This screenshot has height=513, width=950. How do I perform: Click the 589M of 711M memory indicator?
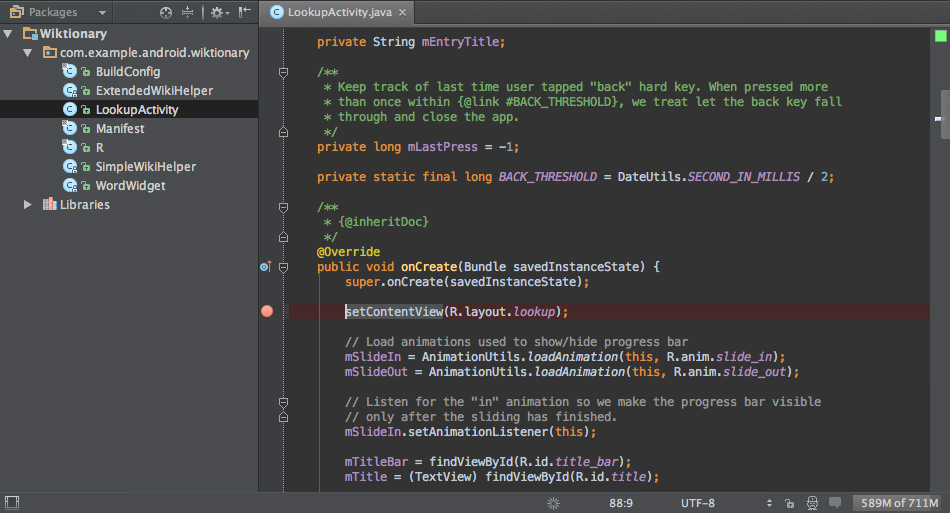click(x=899, y=503)
